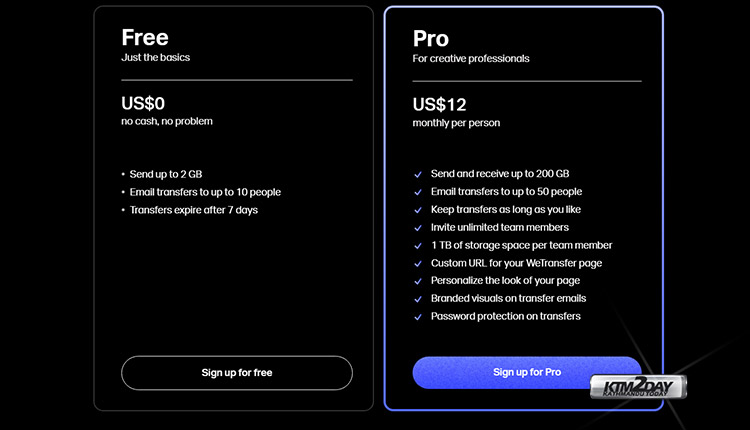The height and width of the screenshot is (430, 750).
Task: Click checkmark beside Send and receive 200 GB
Action: pyautogui.click(x=418, y=175)
